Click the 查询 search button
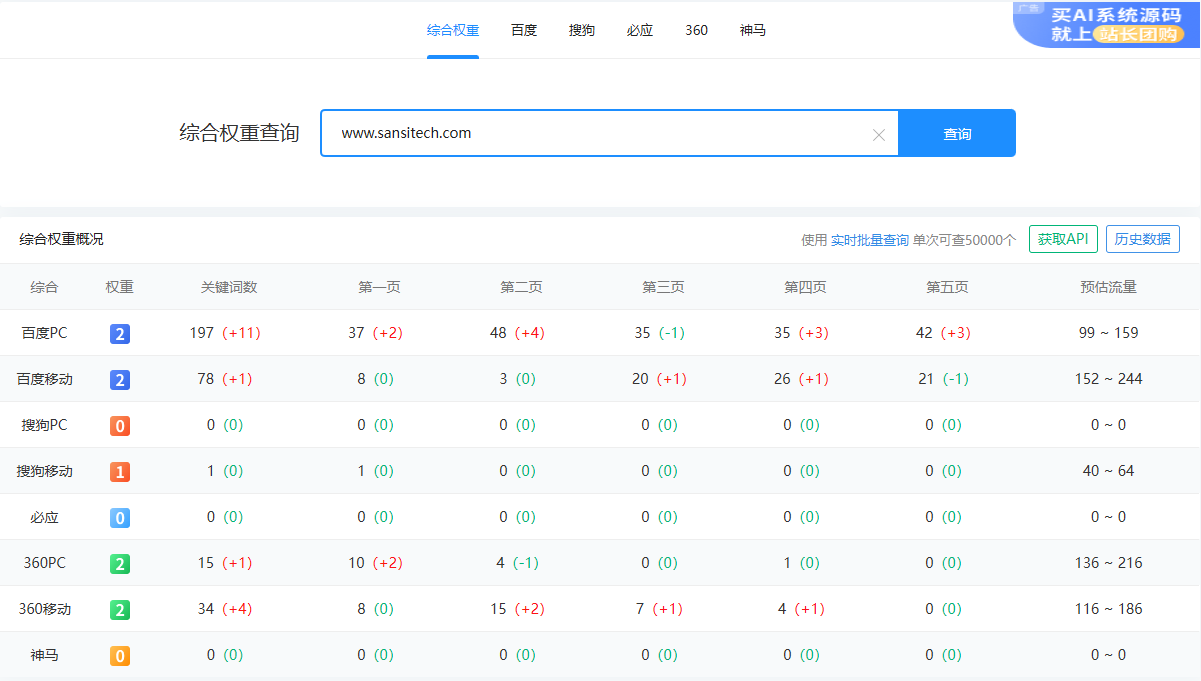This screenshot has width=1201, height=681. click(957, 133)
